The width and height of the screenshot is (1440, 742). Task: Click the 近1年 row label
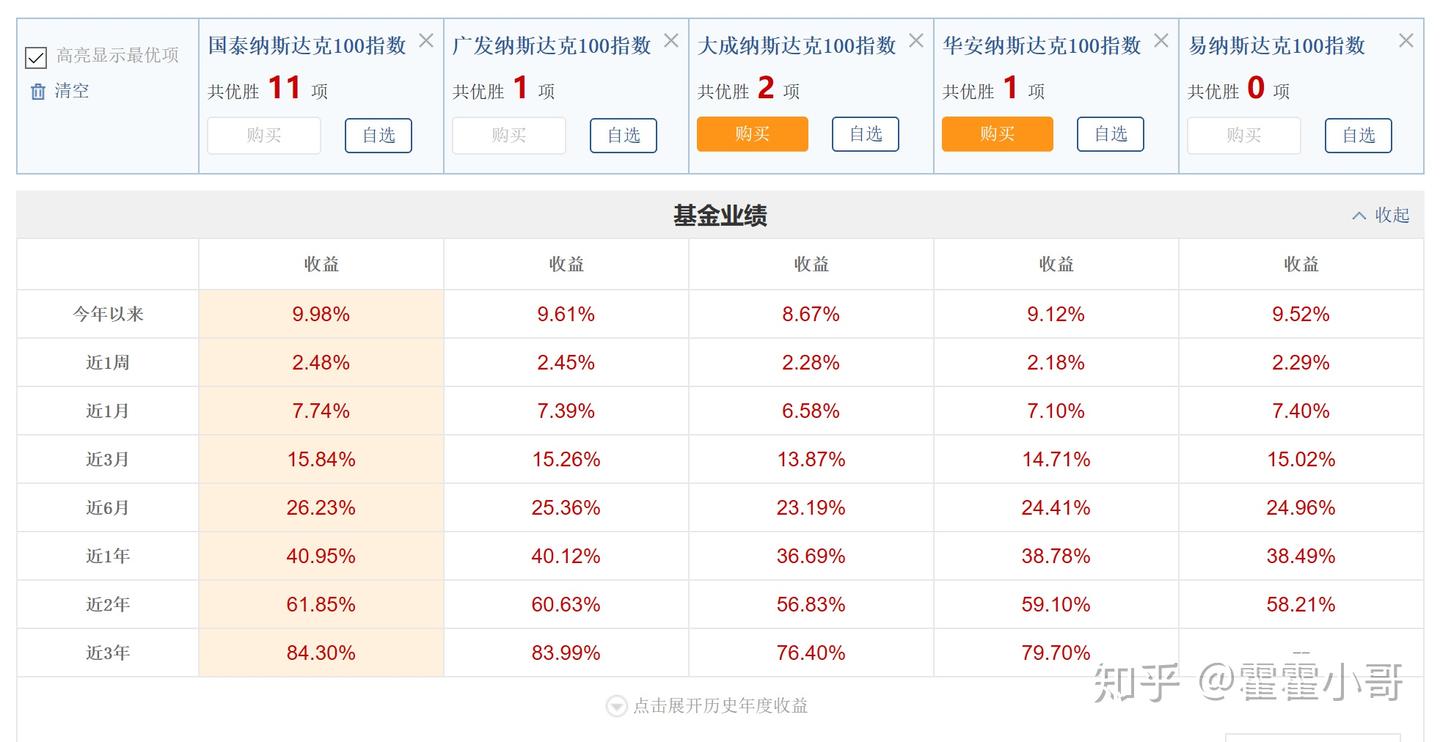[106, 555]
